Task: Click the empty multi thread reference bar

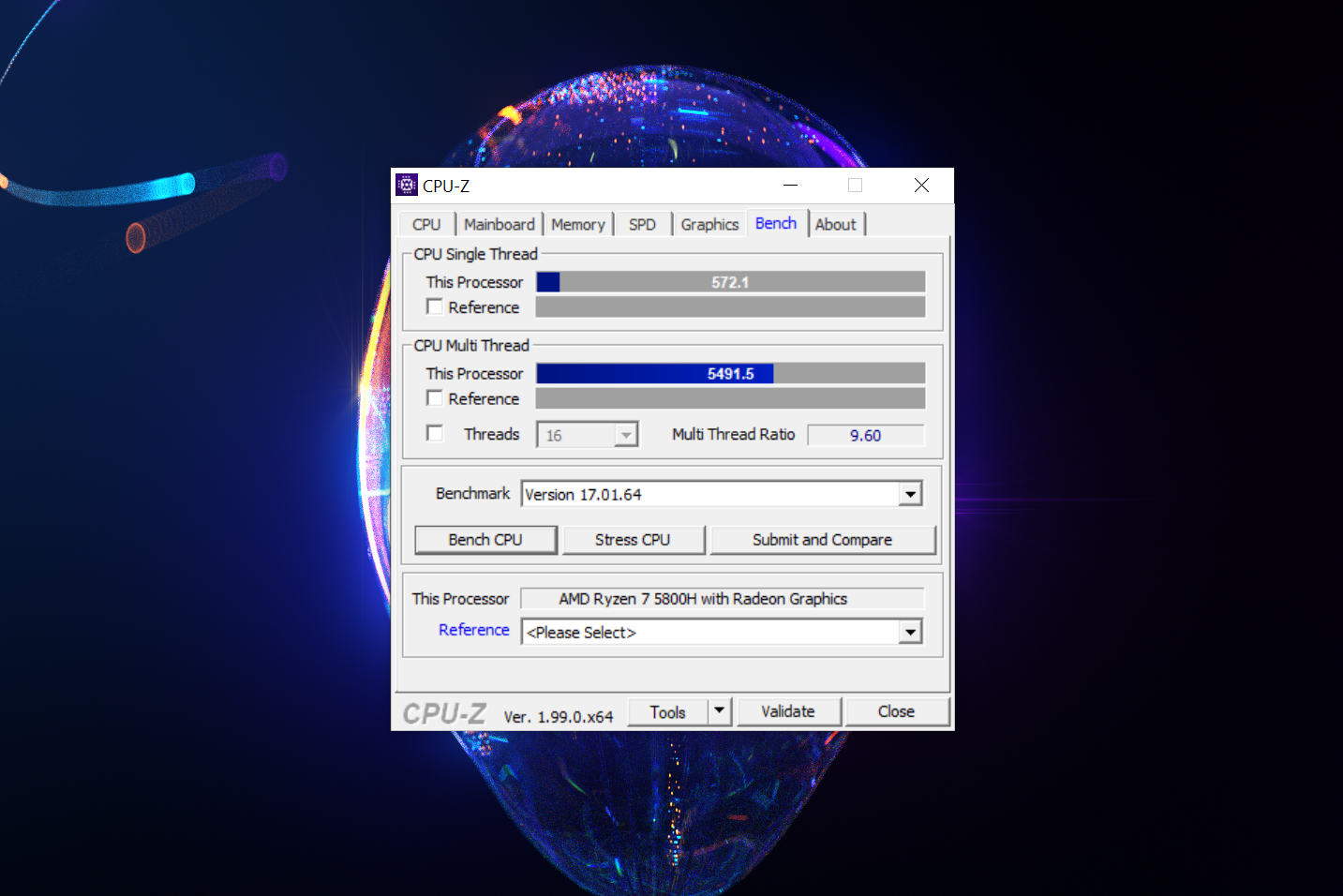Action: (731, 398)
